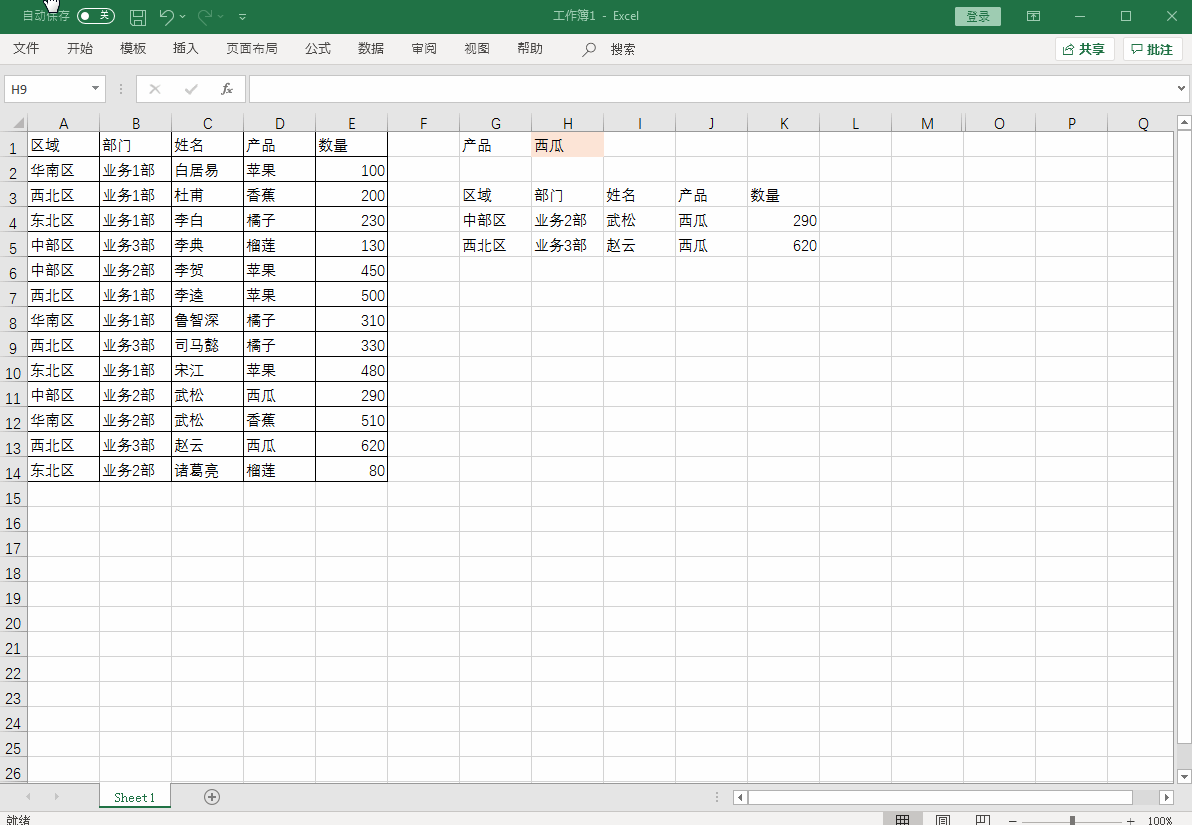
Task: Open Customize Quick Access Toolbar dropdown
Action: [243, 17]
